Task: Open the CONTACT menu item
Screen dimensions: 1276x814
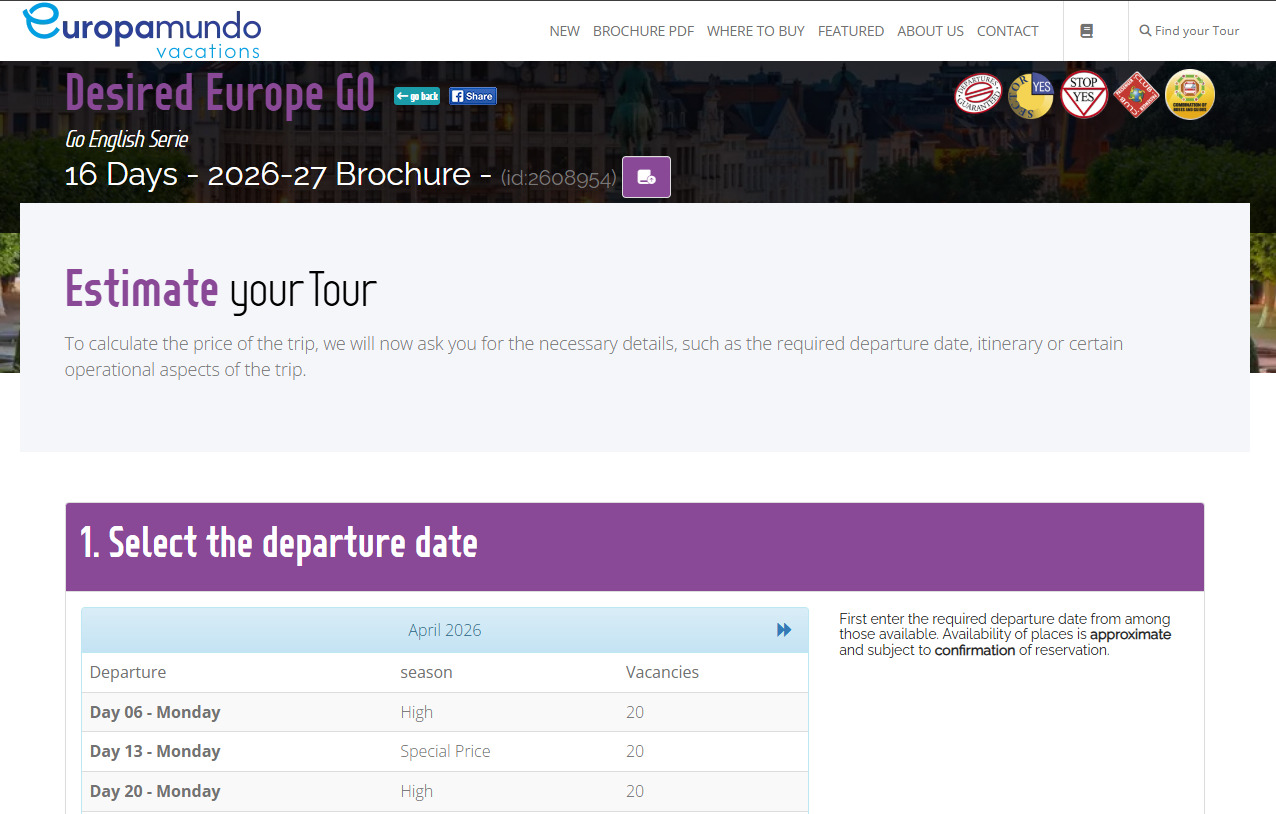Action: coord(1007,31)
